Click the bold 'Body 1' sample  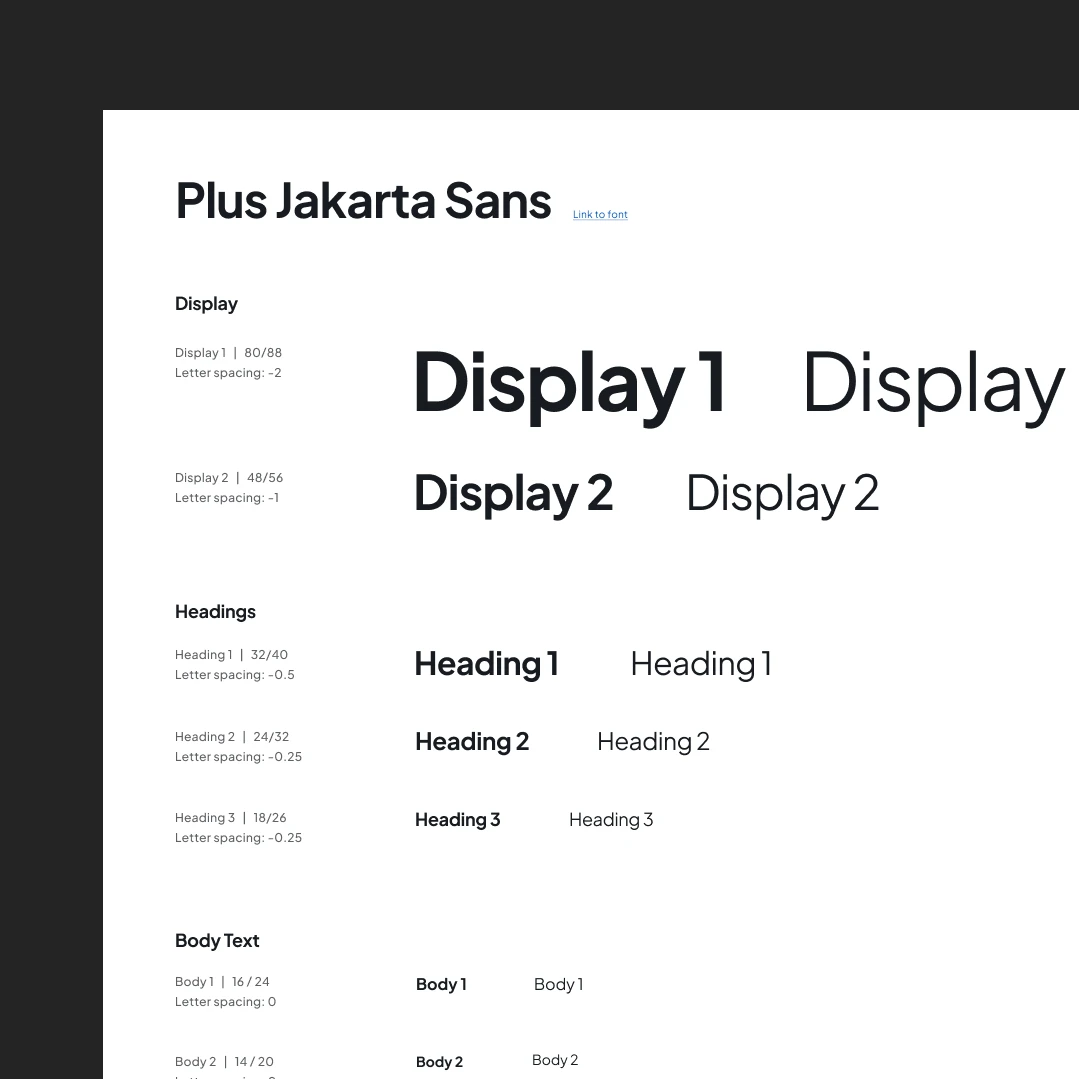441,985
